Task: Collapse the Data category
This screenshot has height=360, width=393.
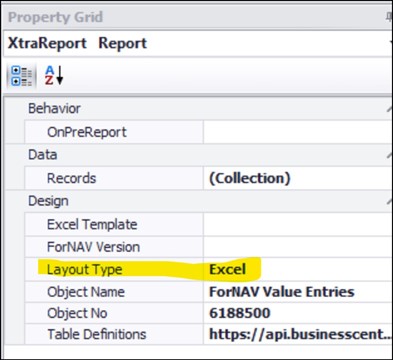Action: pos(389,155)
